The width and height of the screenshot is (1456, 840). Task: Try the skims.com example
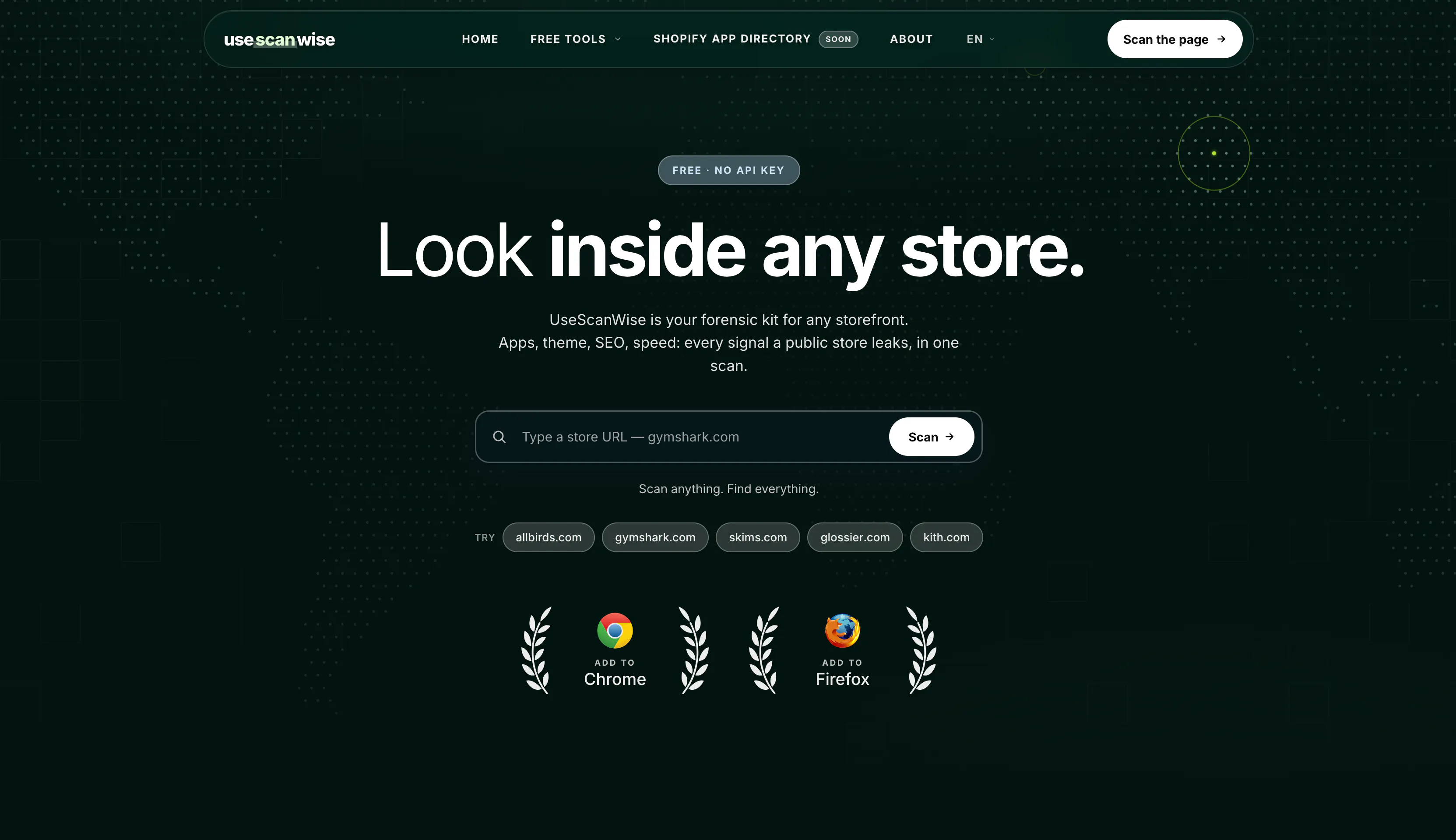(758, 537)
